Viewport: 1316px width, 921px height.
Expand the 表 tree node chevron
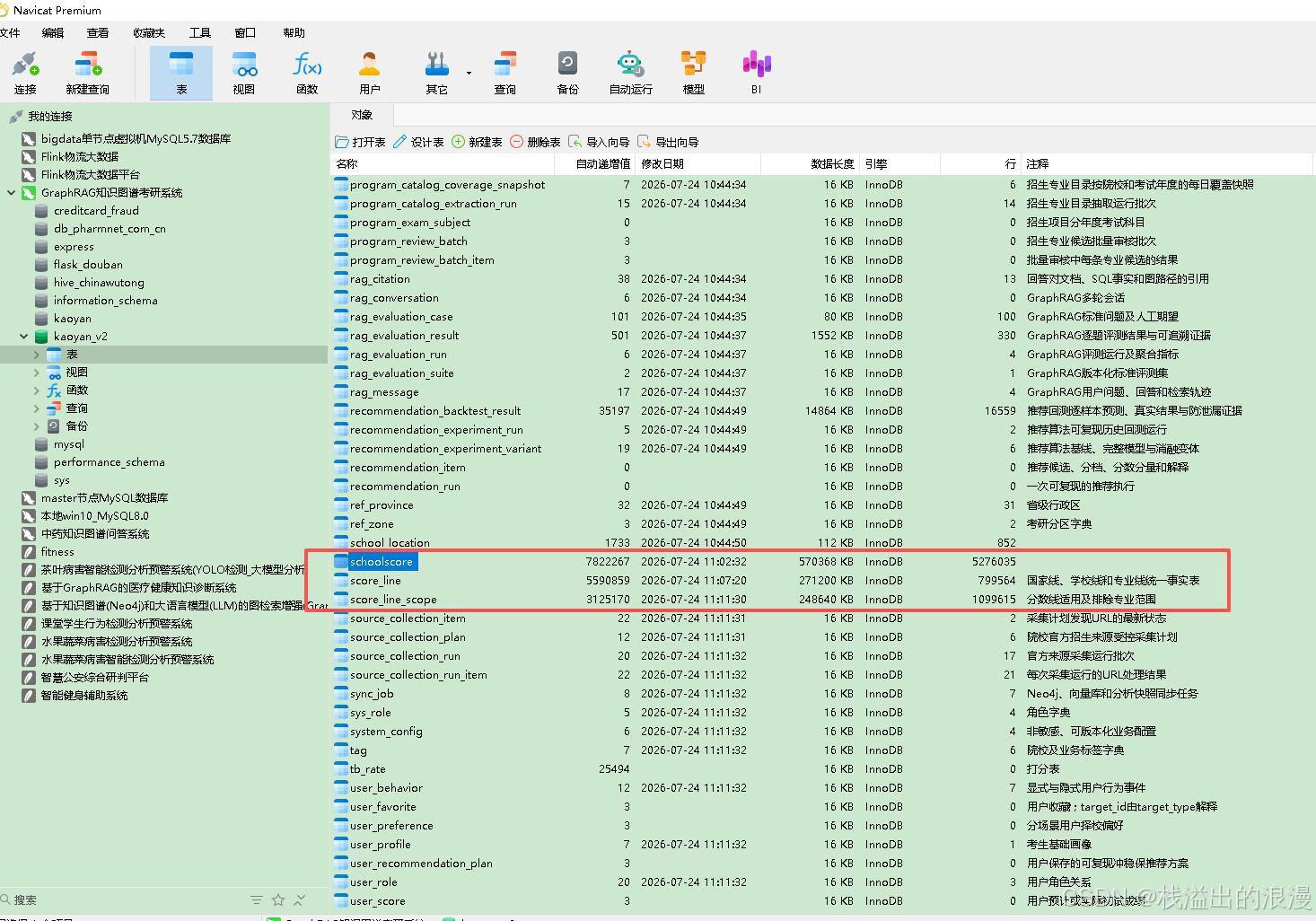point(36,355)
